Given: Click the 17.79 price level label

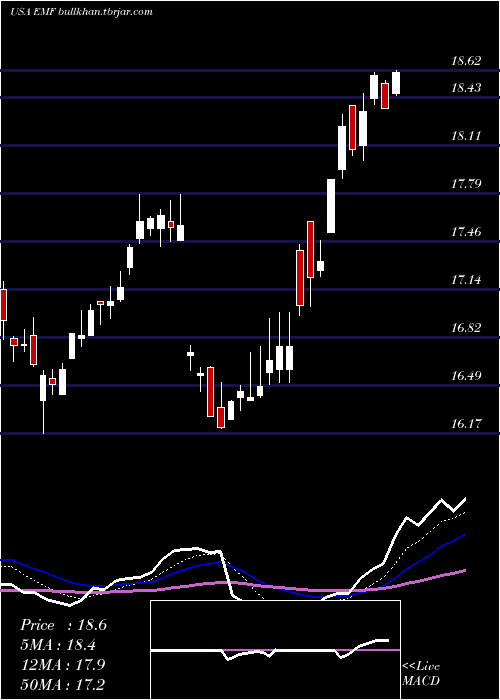Looking at the screenshot, I should pyautogui.click(x=466, y=183).
